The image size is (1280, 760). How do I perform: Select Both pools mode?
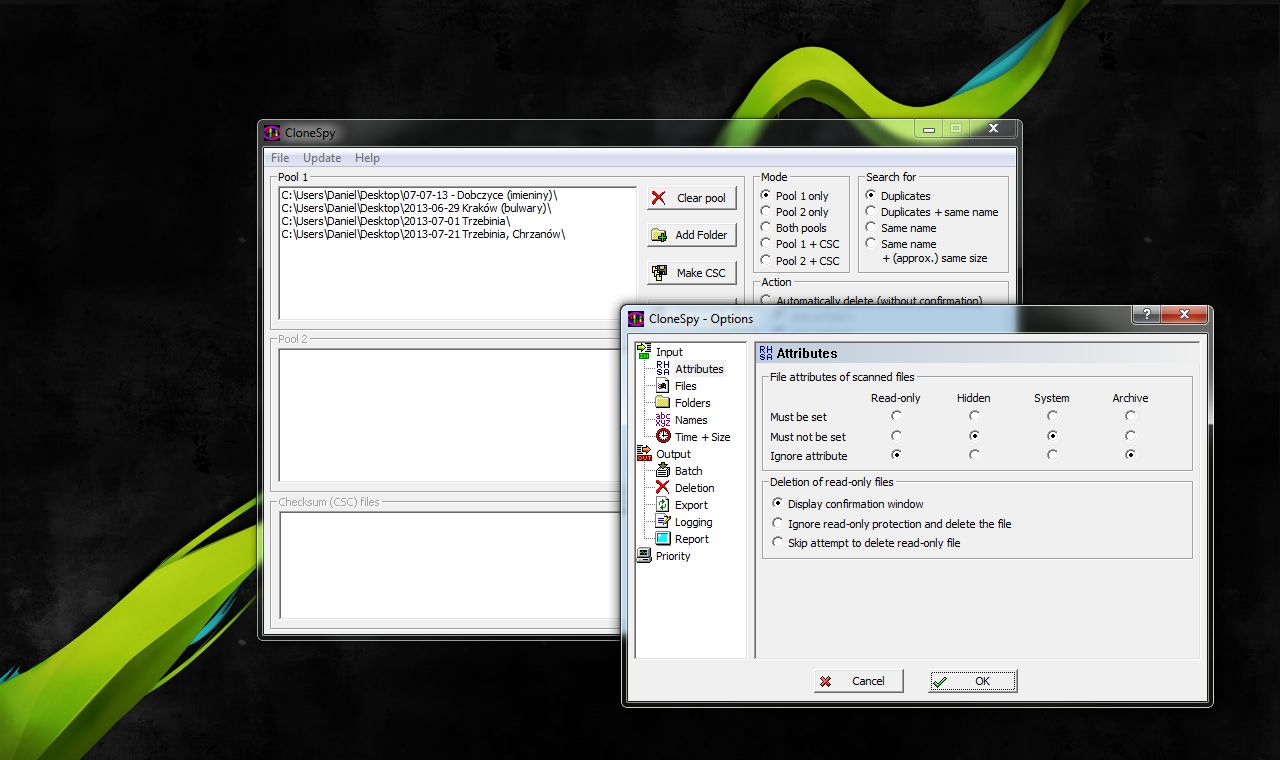[794, 228]
